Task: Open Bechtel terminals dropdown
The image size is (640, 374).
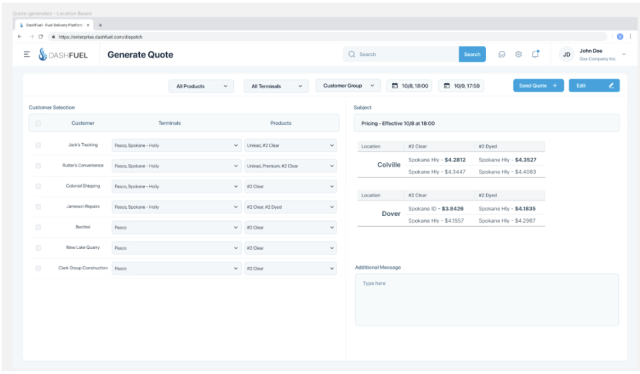Action: [x=176, y=227]
